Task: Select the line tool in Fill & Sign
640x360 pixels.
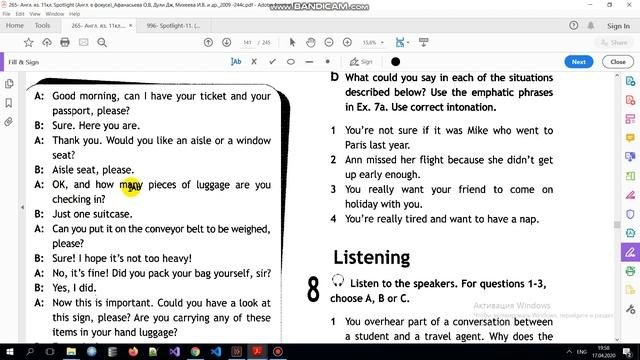Action: coord(309,62)
